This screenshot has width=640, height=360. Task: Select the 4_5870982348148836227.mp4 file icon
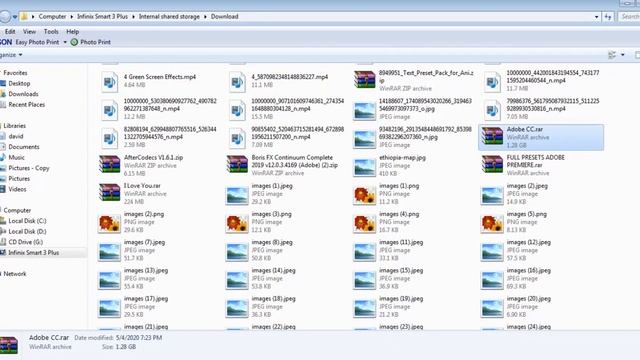click(x=237, y=82)
